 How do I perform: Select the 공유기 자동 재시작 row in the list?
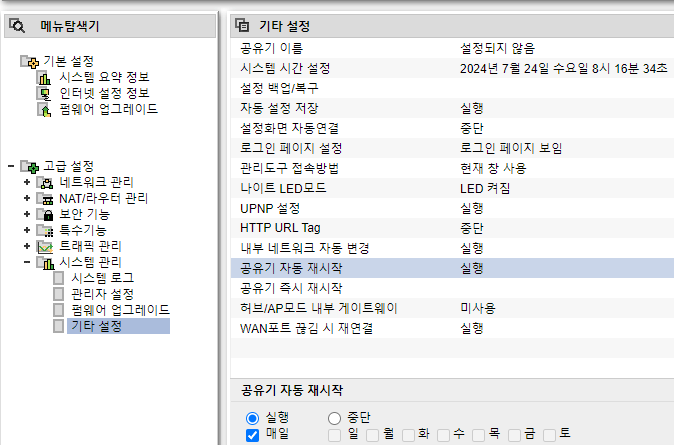(x=452, y=268)
